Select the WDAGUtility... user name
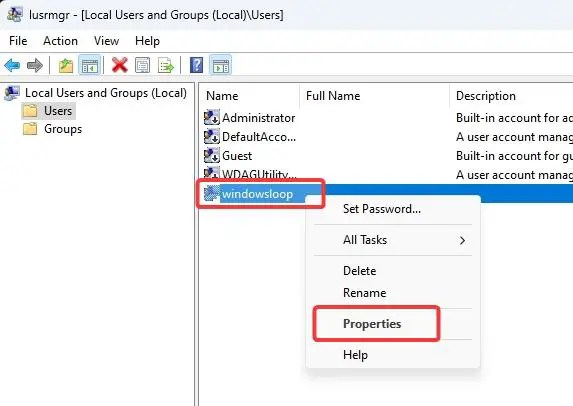 click(259, 174)
